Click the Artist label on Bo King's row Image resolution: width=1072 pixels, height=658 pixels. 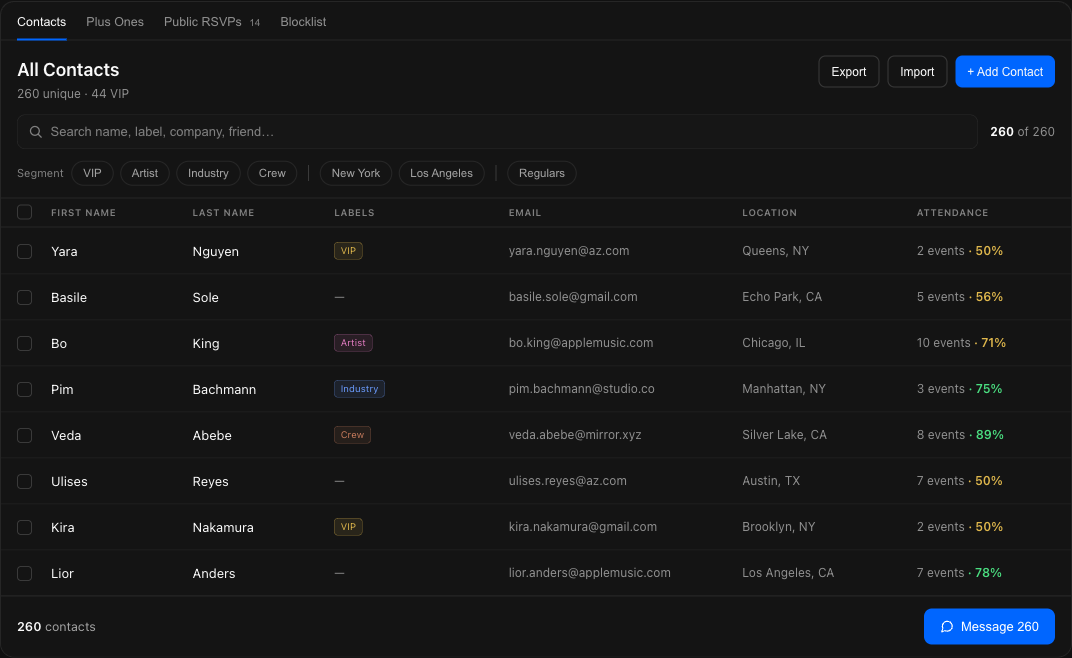(x=353, y=343)
